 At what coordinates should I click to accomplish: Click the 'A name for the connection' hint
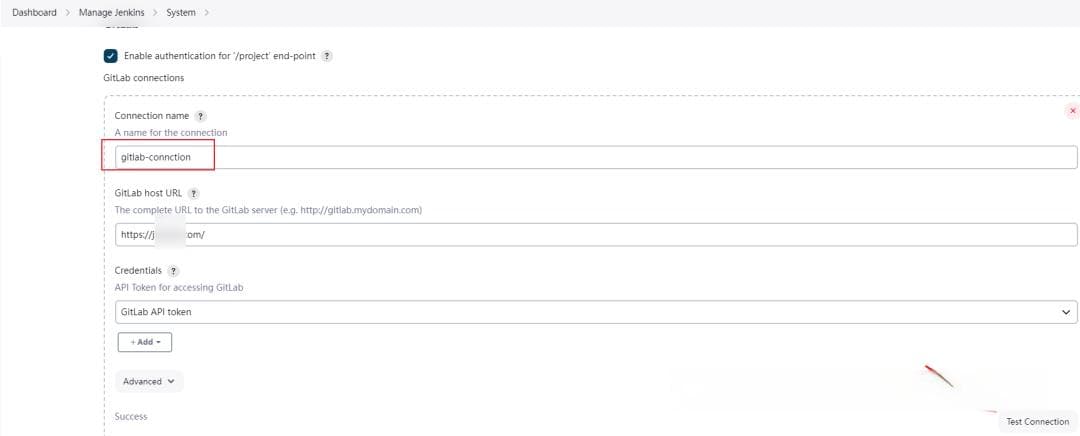click(171, 132)
